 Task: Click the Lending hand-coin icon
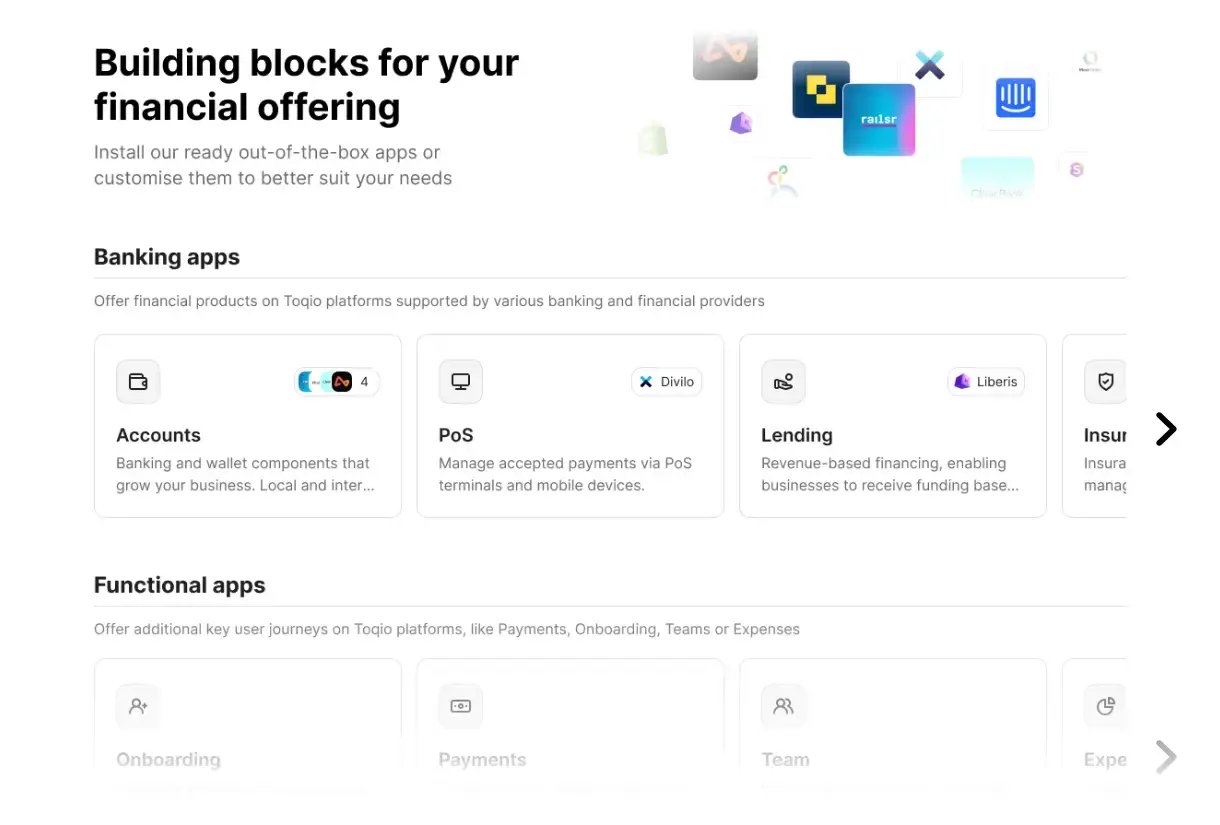tap(783, 382)
